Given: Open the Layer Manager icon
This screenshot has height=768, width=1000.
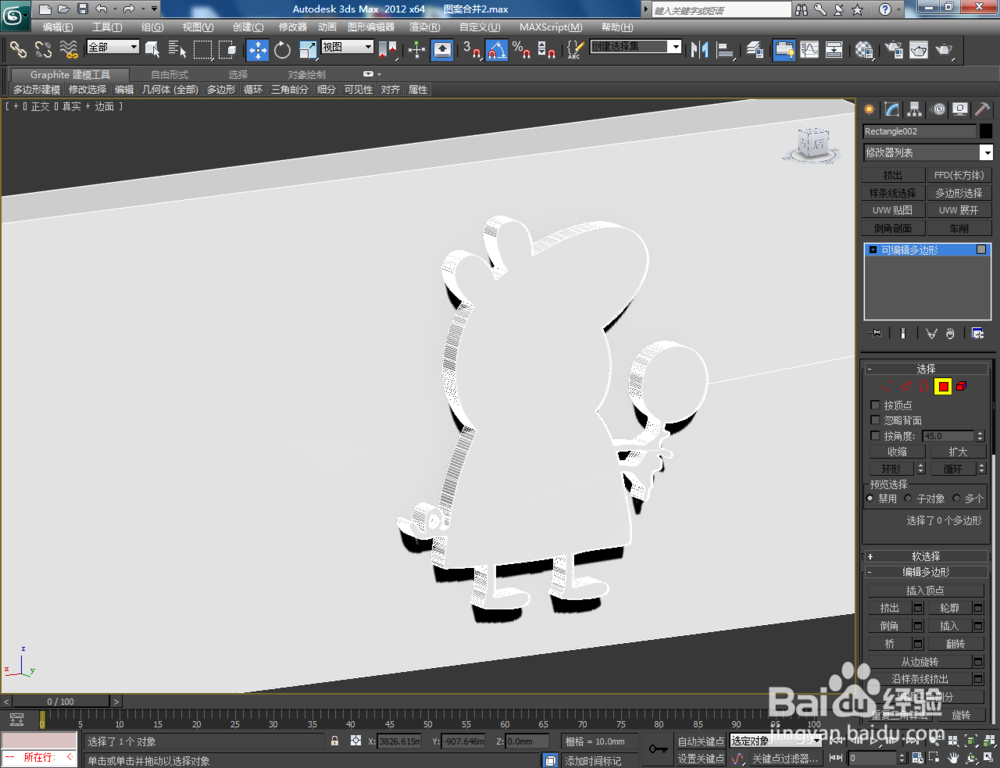Looking at the screenshot, I should coord(755,49).
